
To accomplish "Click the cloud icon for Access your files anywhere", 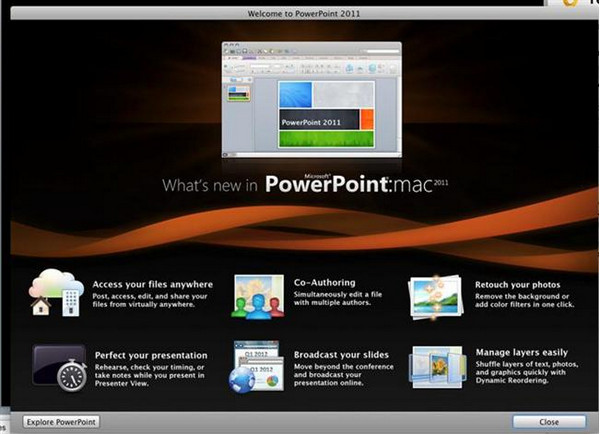I will tap(57, 293).
